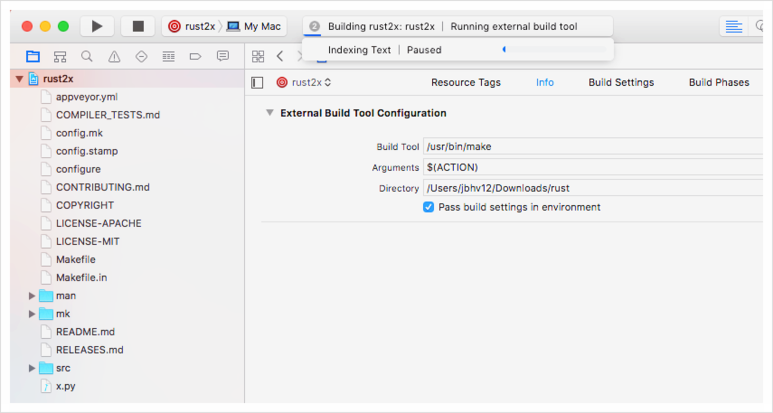Expand the src folder
773x413 pixels.
point(32,368)
